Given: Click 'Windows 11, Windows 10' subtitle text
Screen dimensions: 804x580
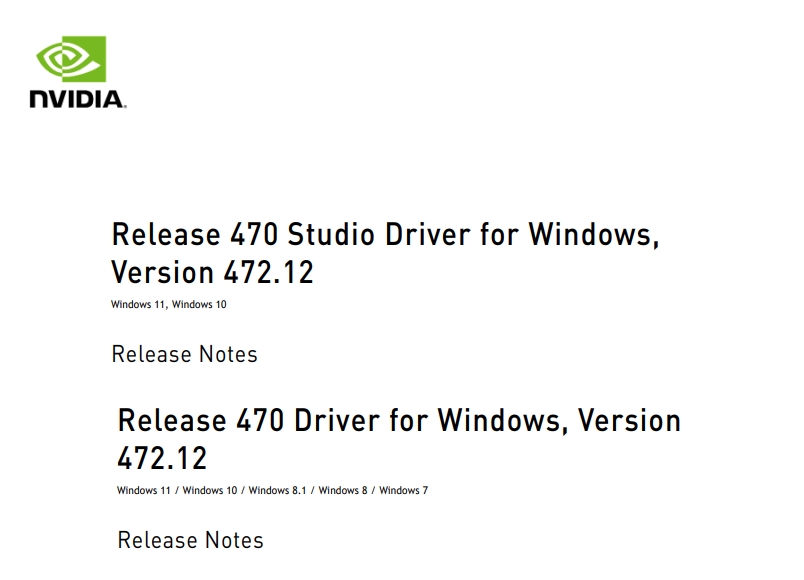Looking at the screenshot, I should tap(169, 304).
